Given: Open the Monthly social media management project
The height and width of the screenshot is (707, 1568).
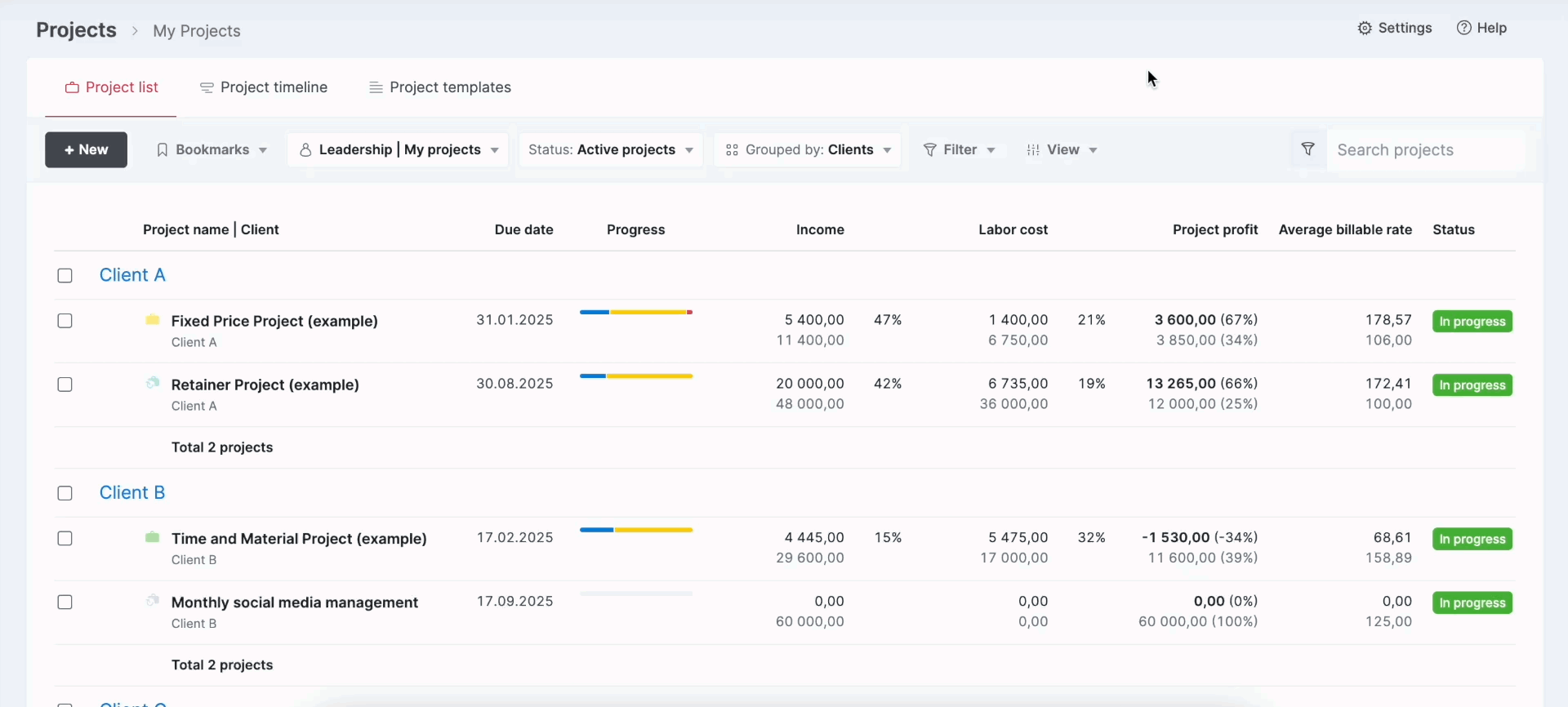Looking at the screenshot, I should pos(295,603).
